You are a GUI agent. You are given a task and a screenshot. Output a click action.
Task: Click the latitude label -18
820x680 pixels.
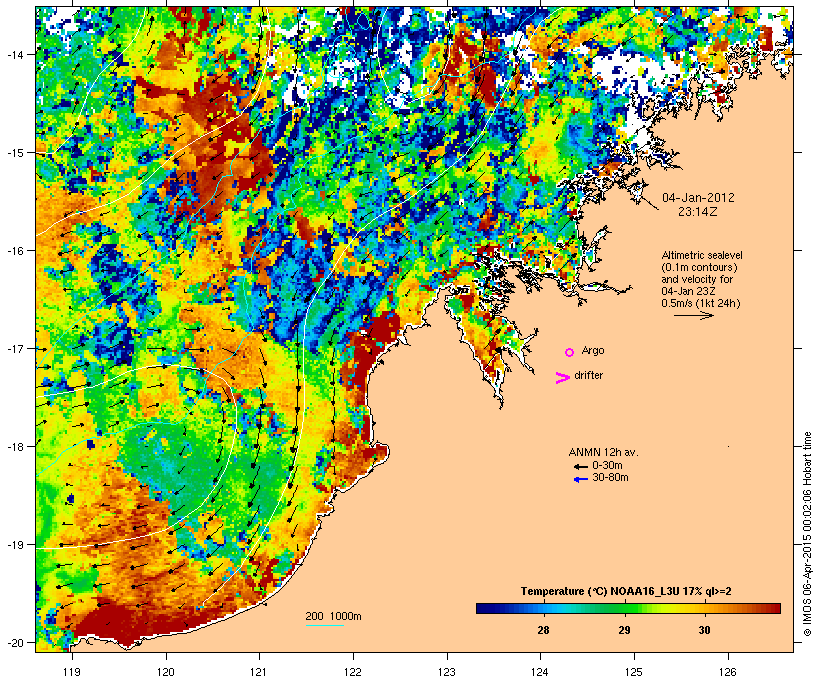click(x=15, y=447)
